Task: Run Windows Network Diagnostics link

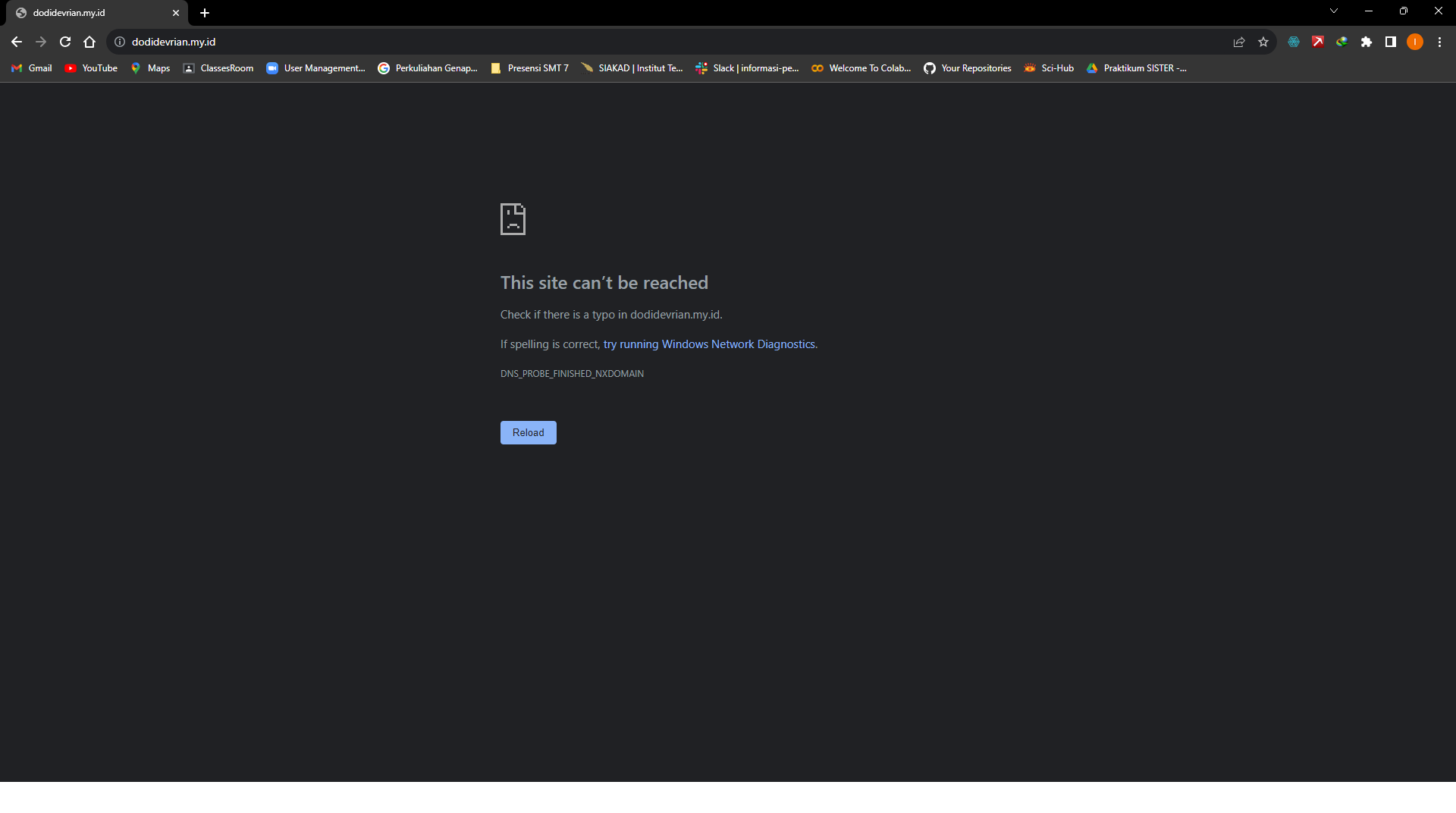Action: 709,344
